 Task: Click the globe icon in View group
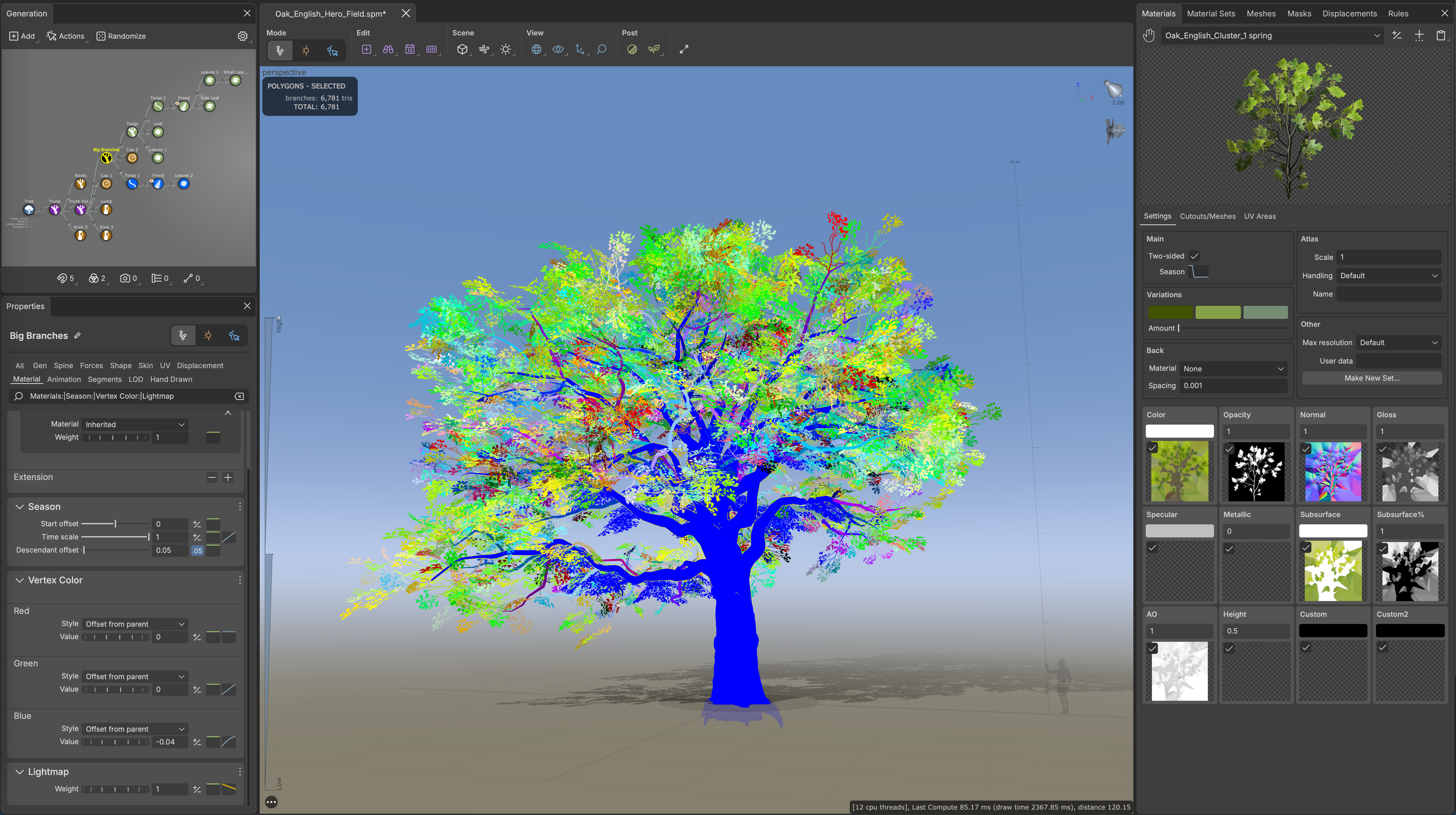click(536, 49)
